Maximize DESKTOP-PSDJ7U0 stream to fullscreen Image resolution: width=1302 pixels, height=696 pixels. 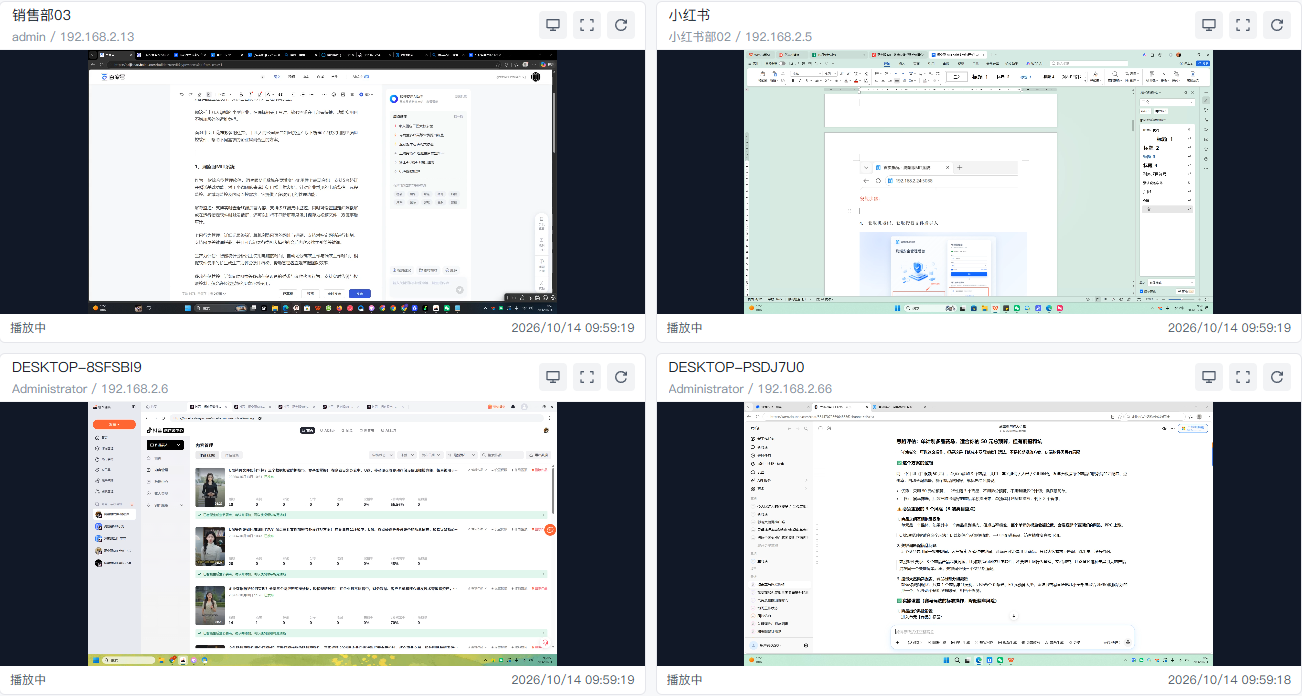1243,377
